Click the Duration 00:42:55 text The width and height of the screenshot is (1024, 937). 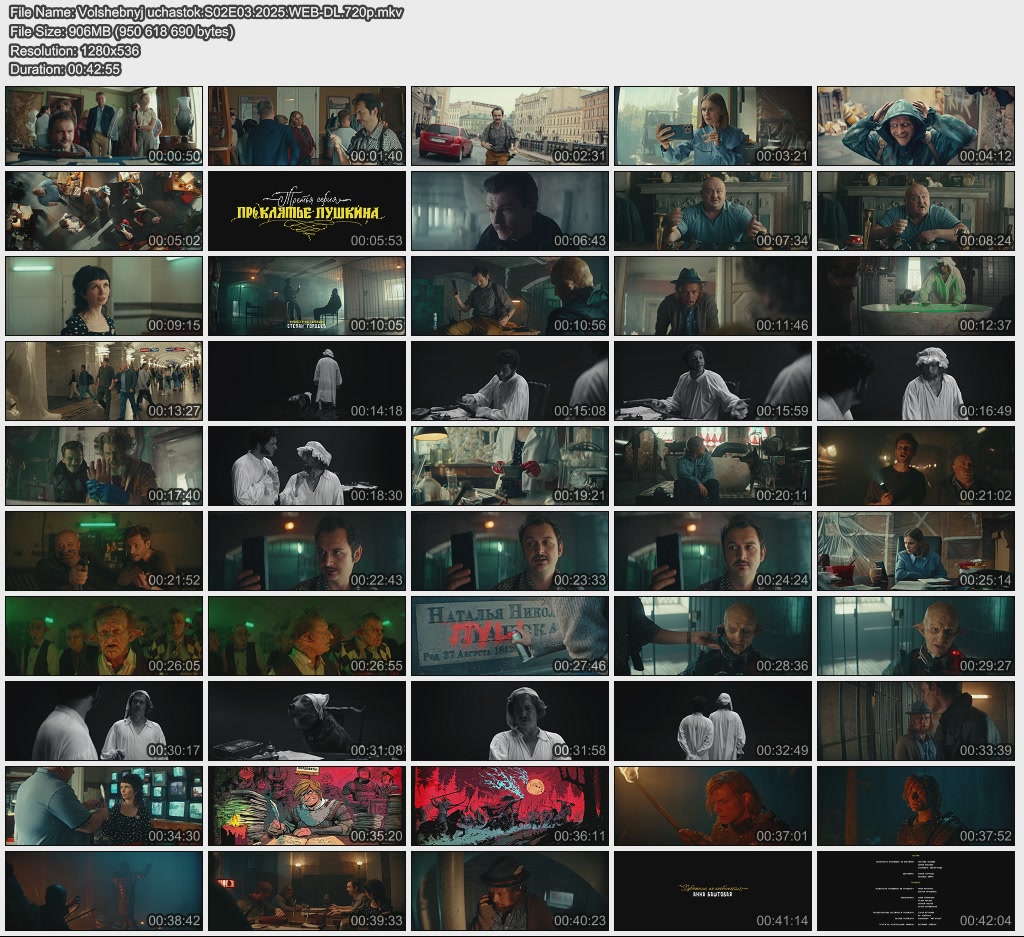(x=65, y=69)
